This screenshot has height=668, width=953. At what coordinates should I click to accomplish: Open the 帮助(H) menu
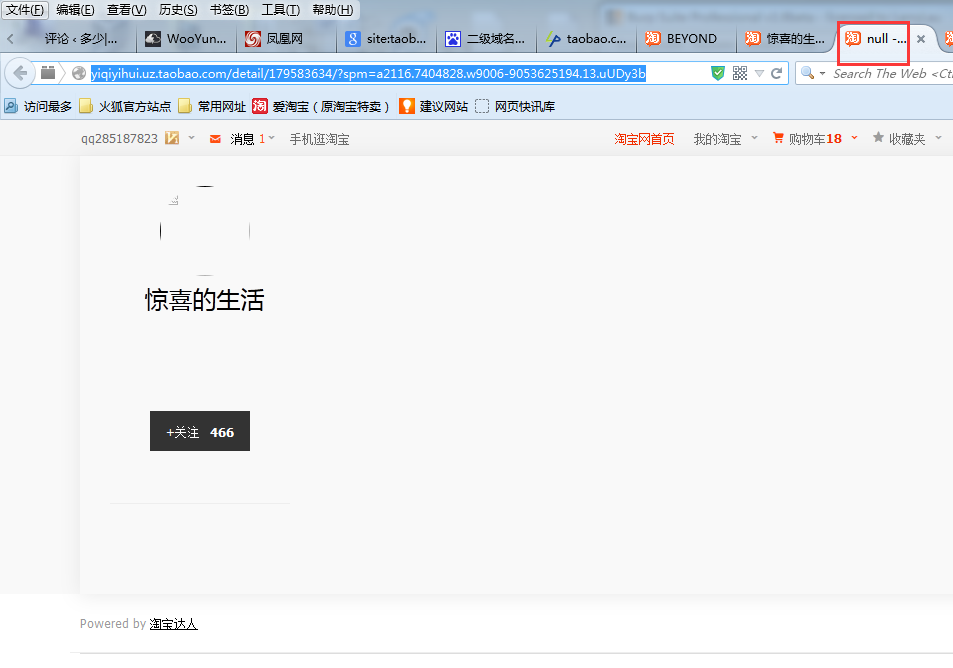(x=332, y=10)
